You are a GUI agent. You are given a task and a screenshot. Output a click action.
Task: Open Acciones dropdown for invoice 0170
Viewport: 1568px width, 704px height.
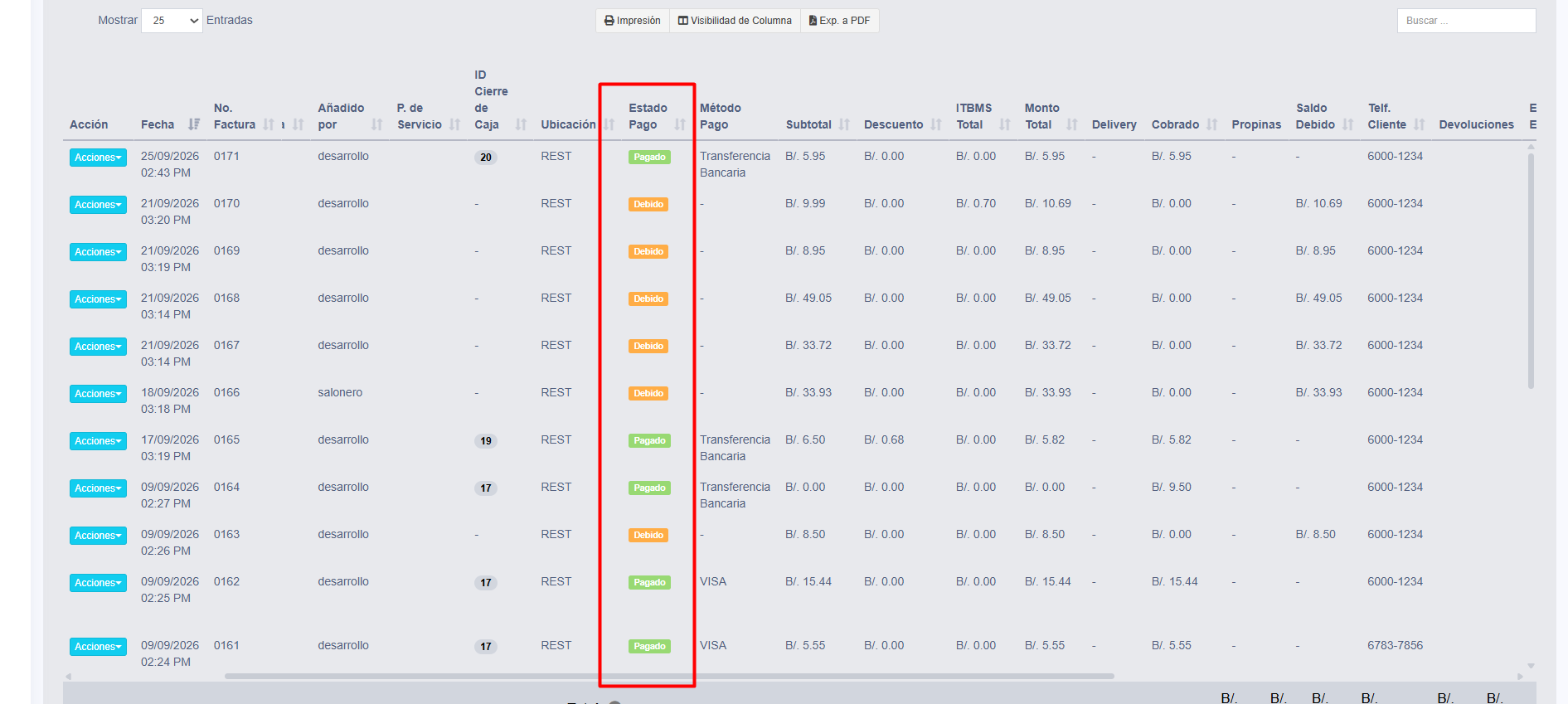(98, 205)
